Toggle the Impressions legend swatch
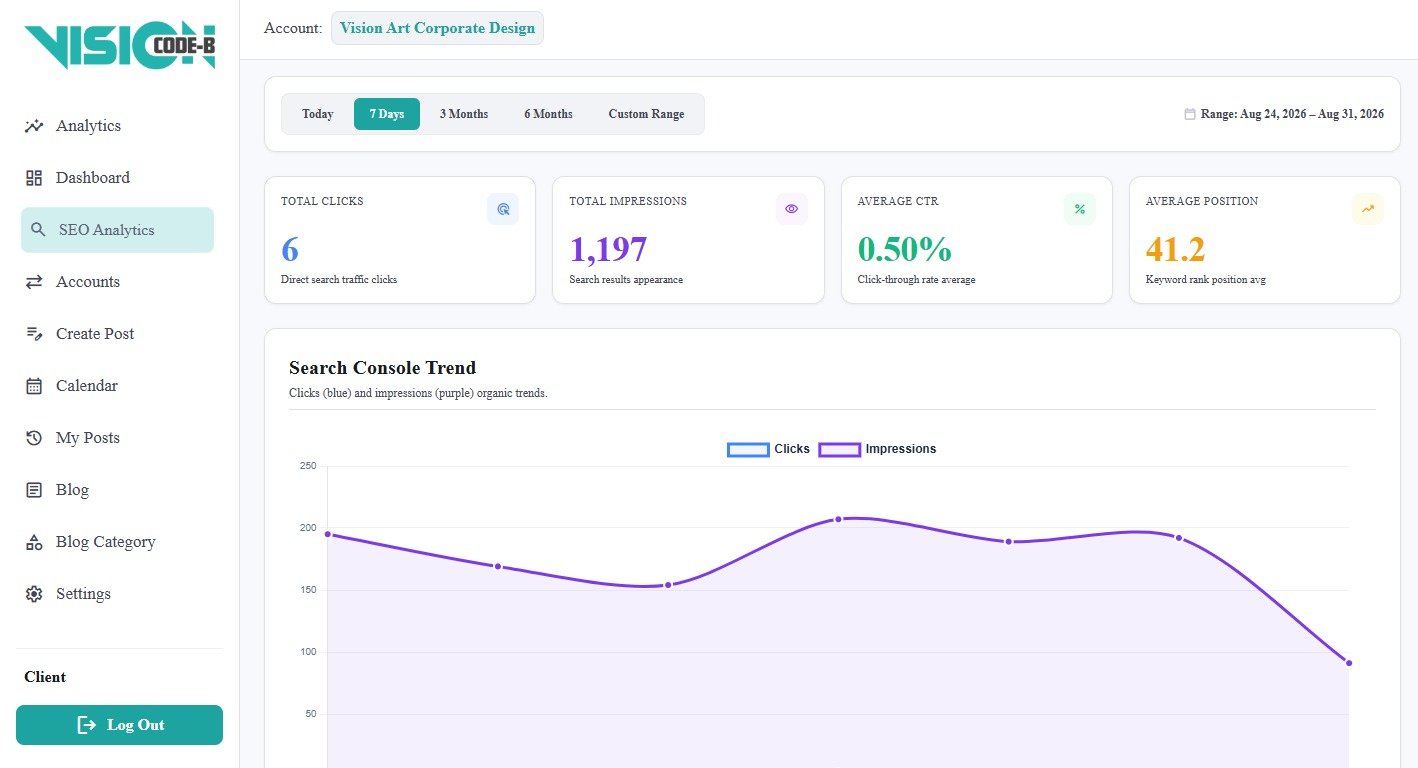This screenshot has width=1418, height=768. tap(840, 449)
